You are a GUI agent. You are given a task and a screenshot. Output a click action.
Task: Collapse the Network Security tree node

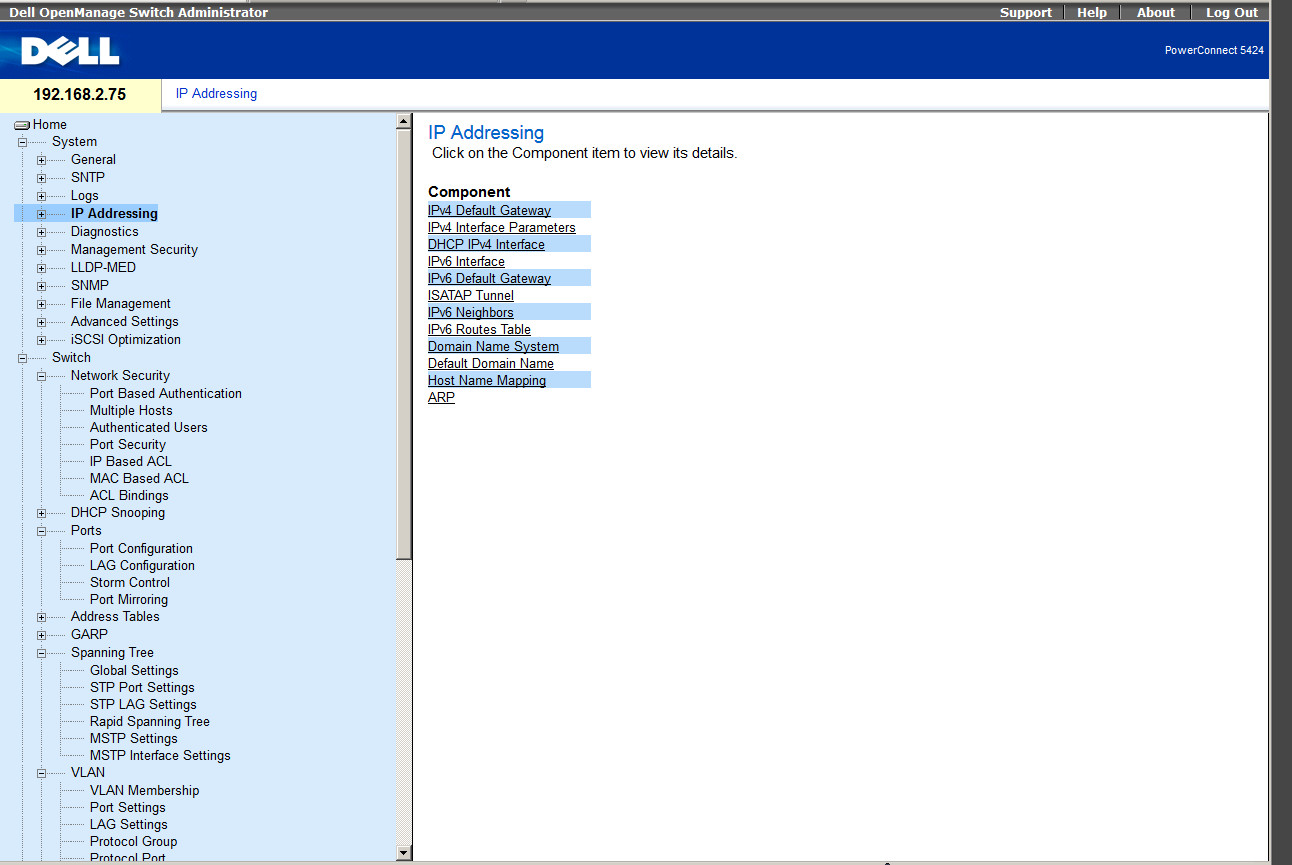pyautogui.click(x=41, y=376)
